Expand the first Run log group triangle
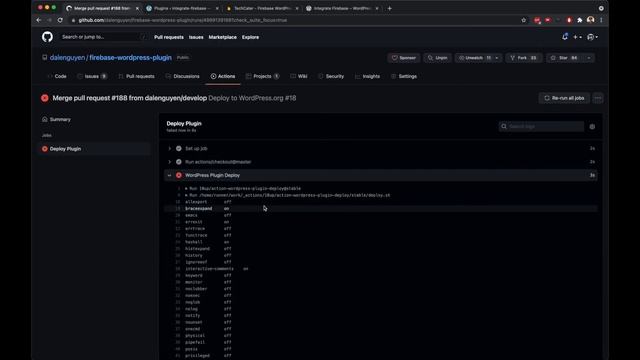 pyautogui.click(x=186, y=189)
